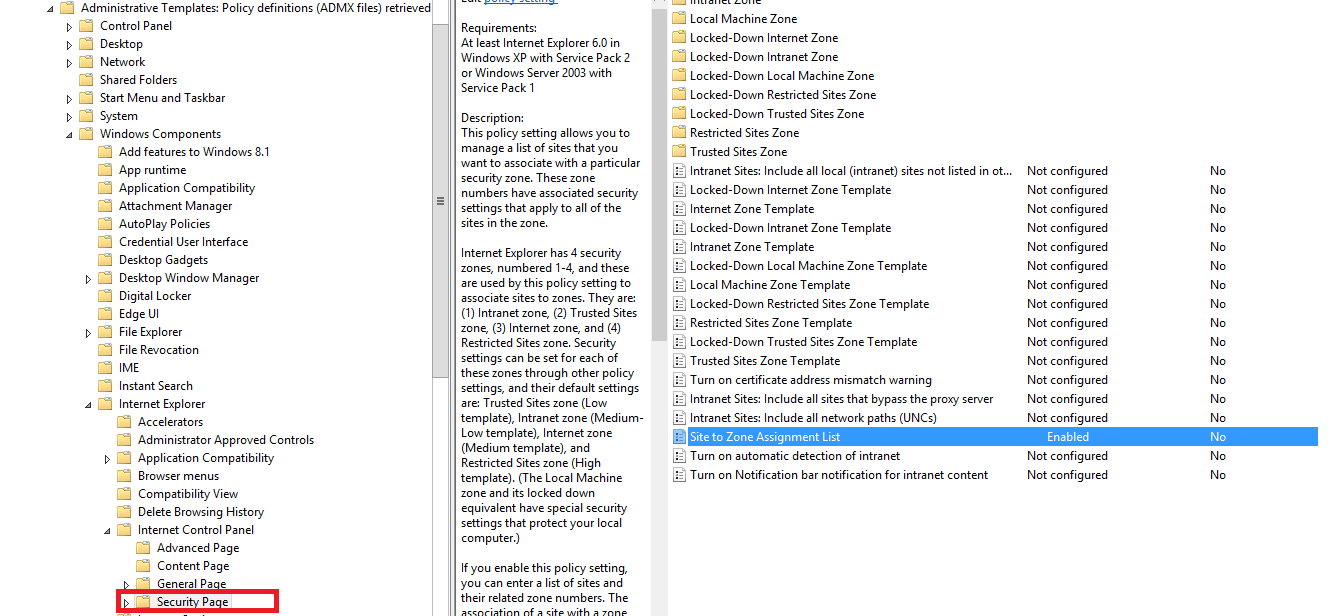The width and height of the screenshot is (1332, 616).
Task: Click the Enabled state of Site to Zone
Action: pos(1068,437)
